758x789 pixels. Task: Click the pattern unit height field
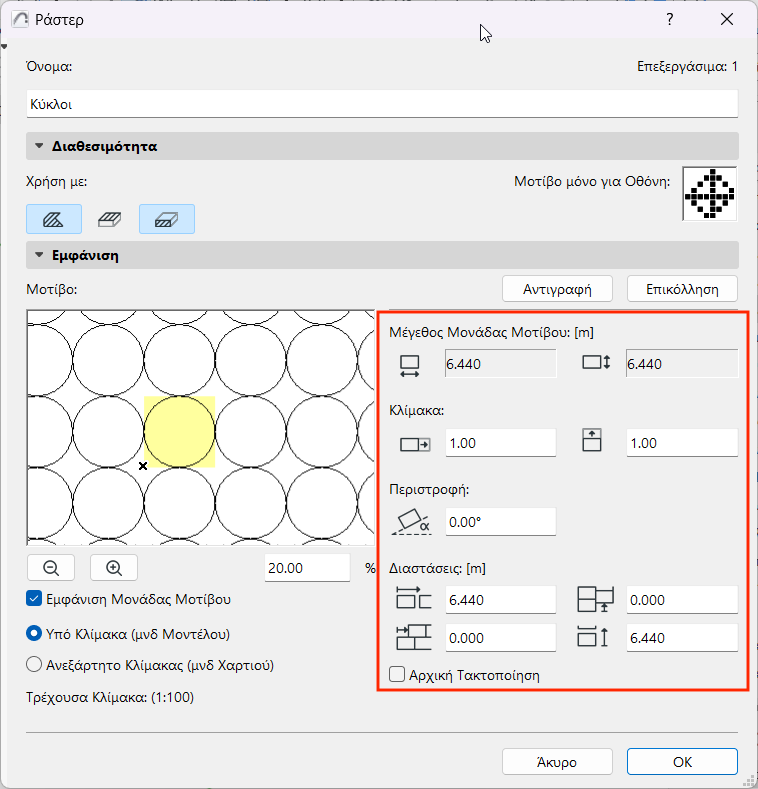[682, 363]
